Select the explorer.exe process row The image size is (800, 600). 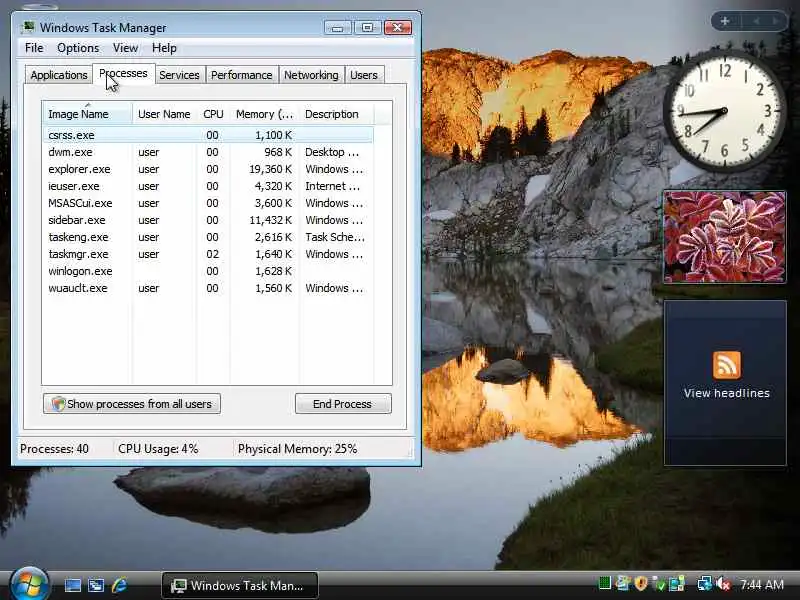(x=208, y=169)
